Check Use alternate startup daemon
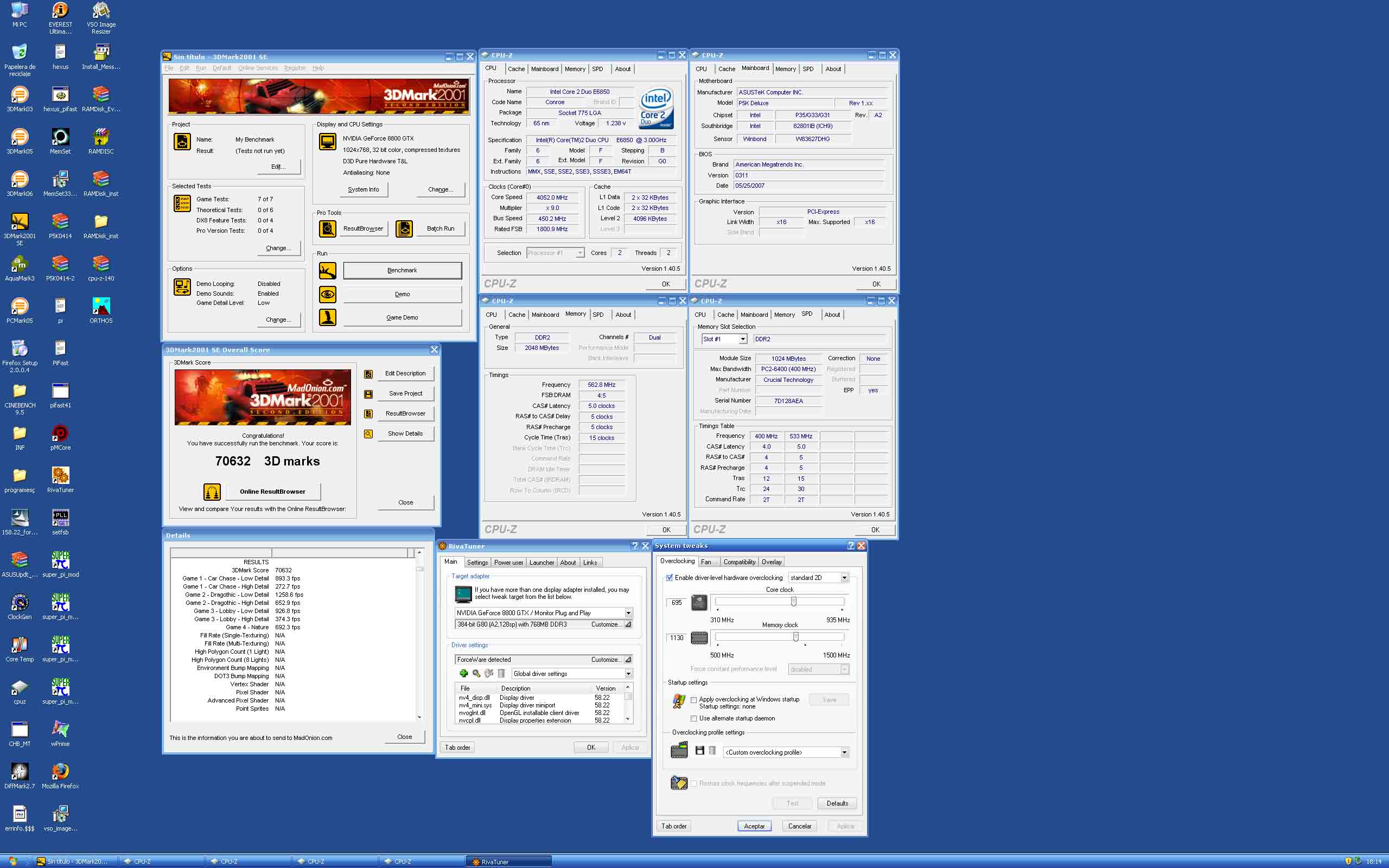The width and height of the screenshot is (1389, 868). (x=694, y=719)
